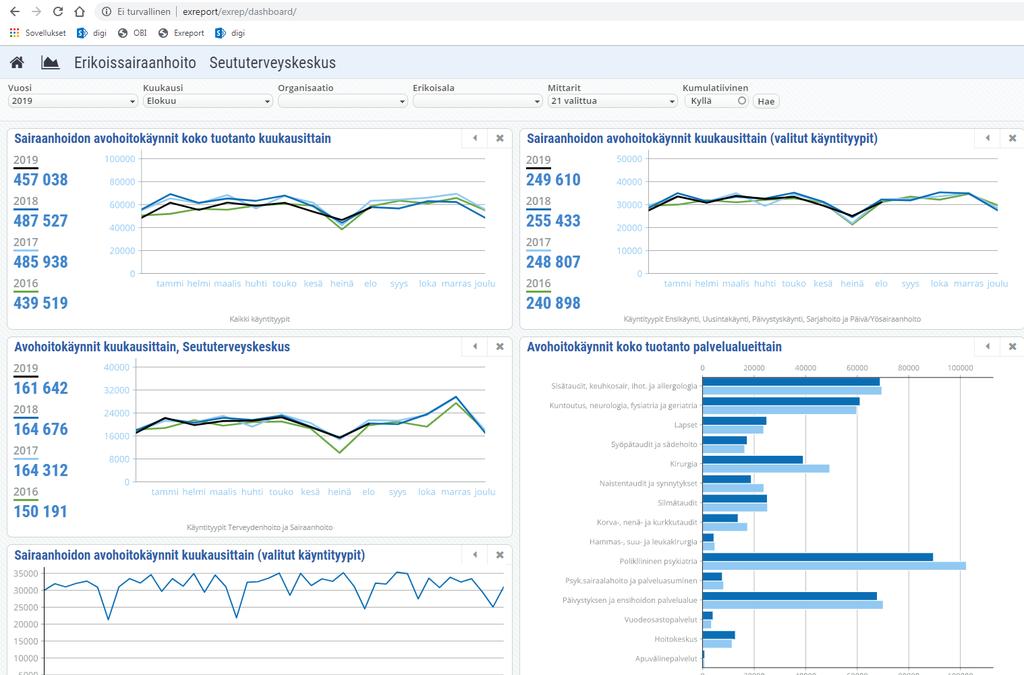Click the 2016 value 240 898
Screen dimensions: 1024x675
coord(553,303)
